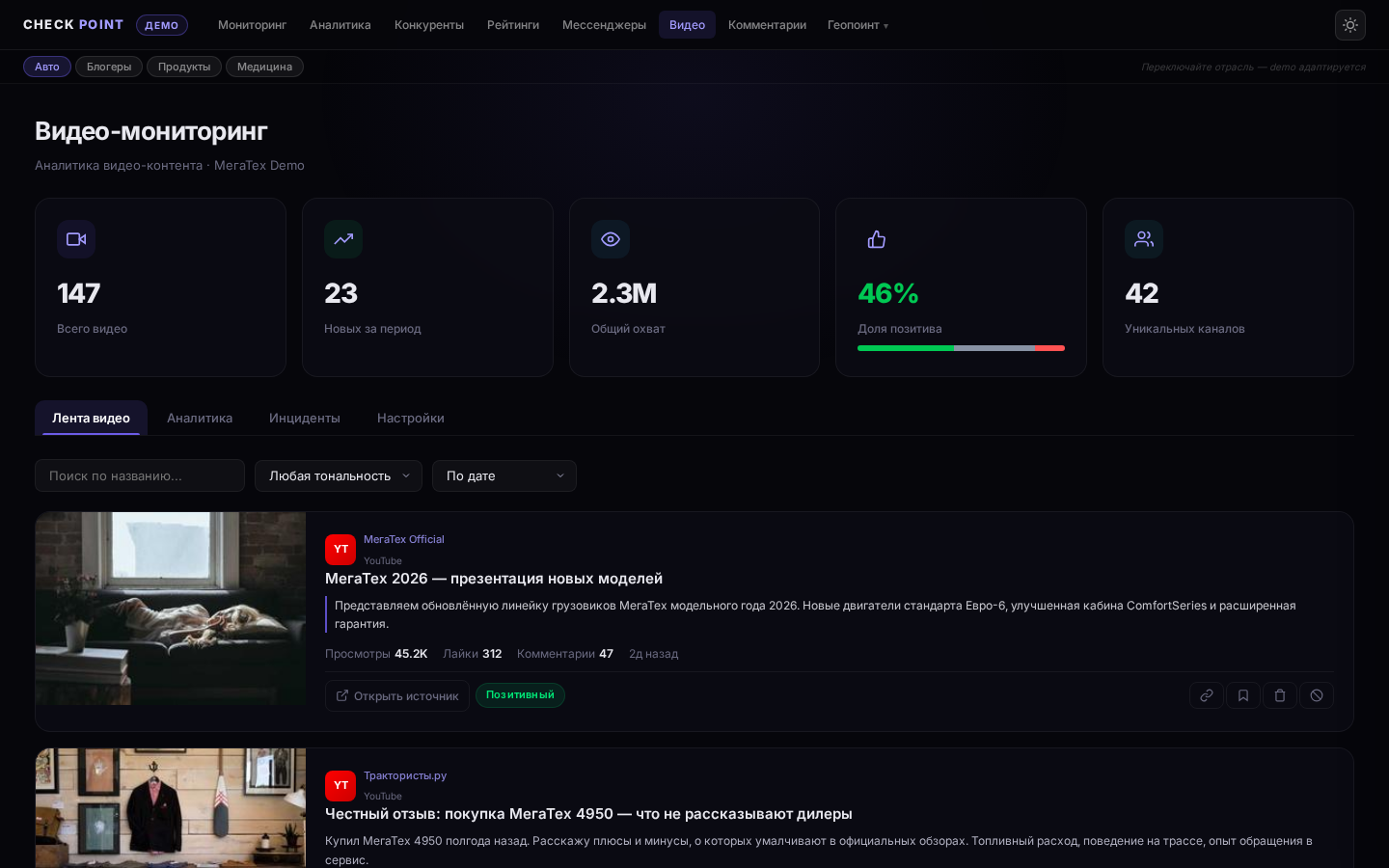This screenshot has height=868, width=1389.
Task: Click the eye icon in total reach card
Action: [610, 239]
